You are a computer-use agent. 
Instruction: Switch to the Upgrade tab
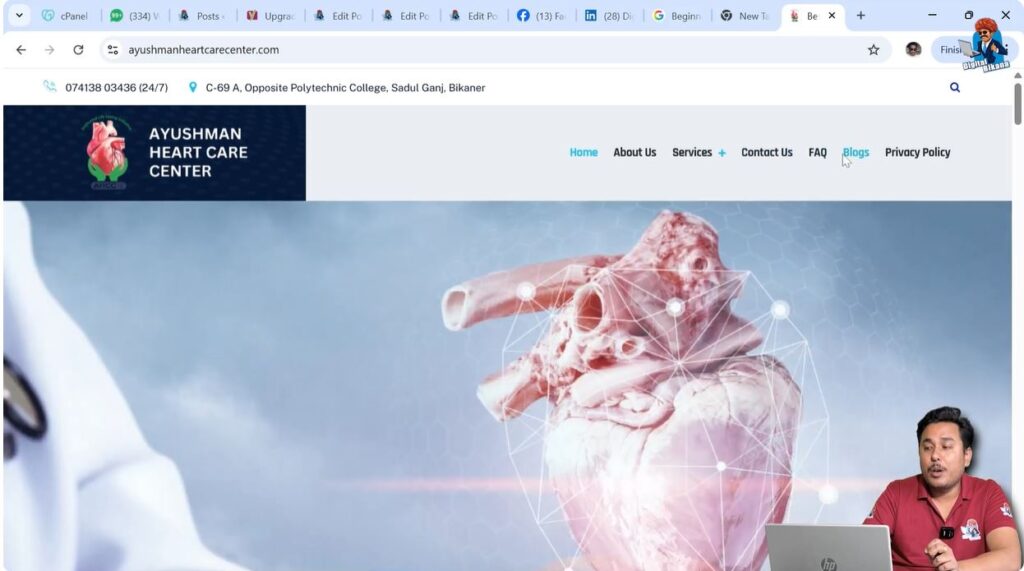(x=270, y=16)
